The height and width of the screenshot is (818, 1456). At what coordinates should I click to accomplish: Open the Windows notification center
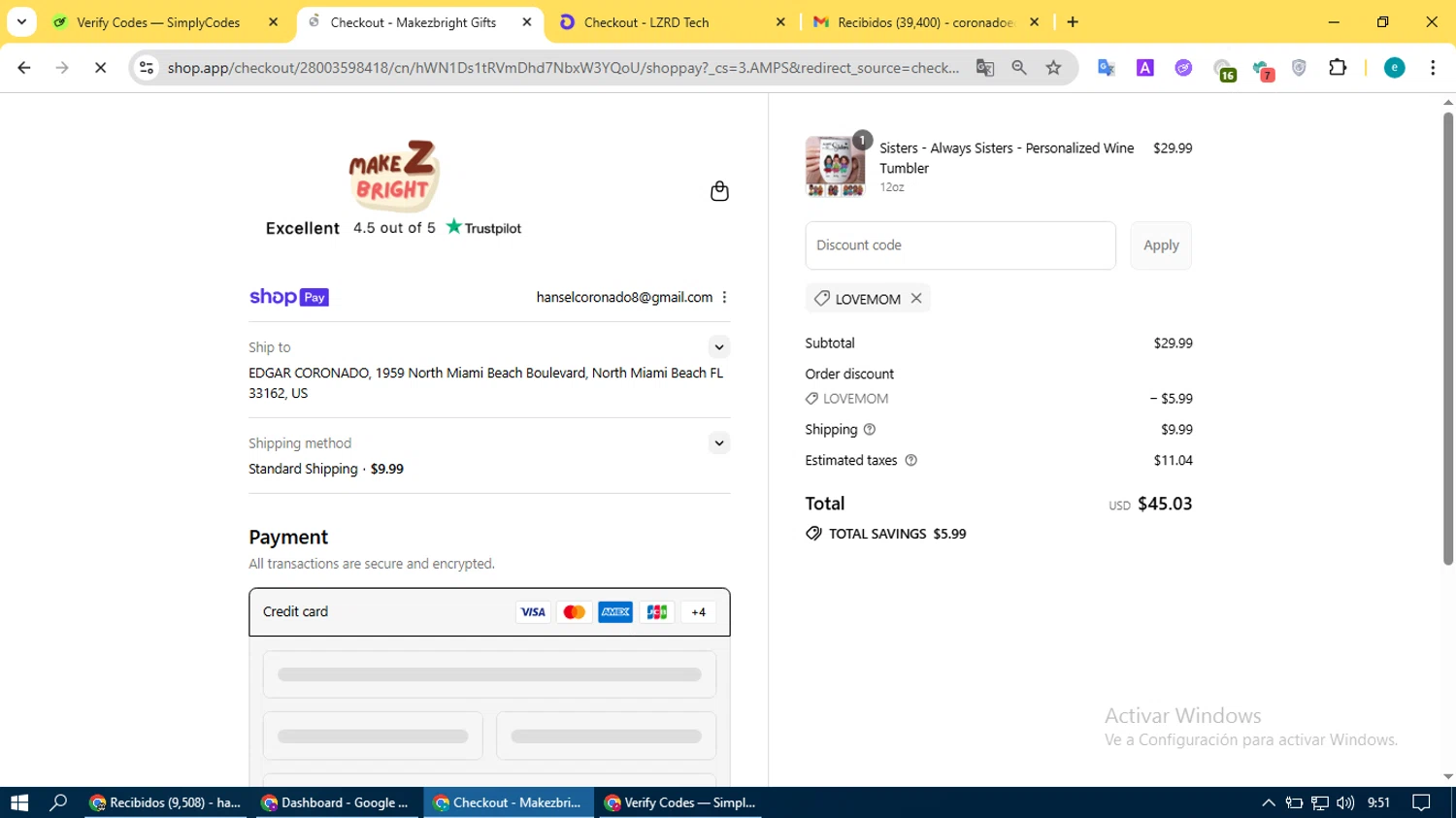(1422, 802)
